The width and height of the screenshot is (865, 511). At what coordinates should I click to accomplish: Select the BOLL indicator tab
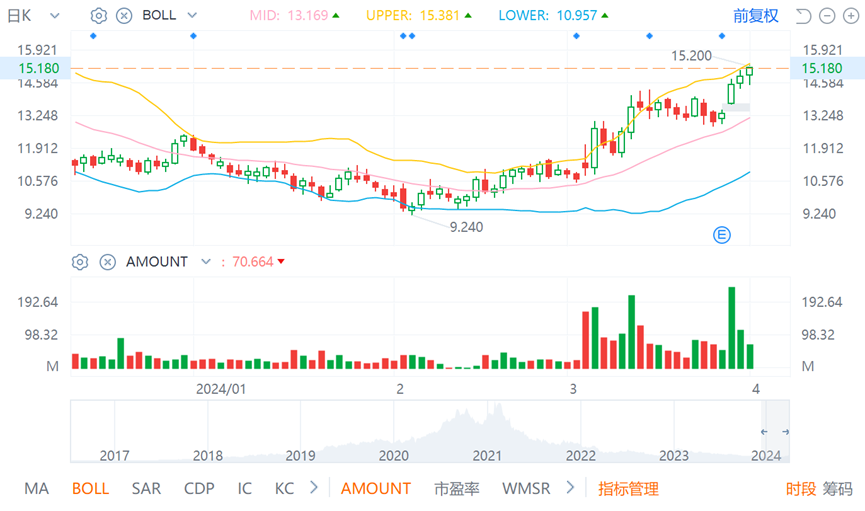click(90, 488)
